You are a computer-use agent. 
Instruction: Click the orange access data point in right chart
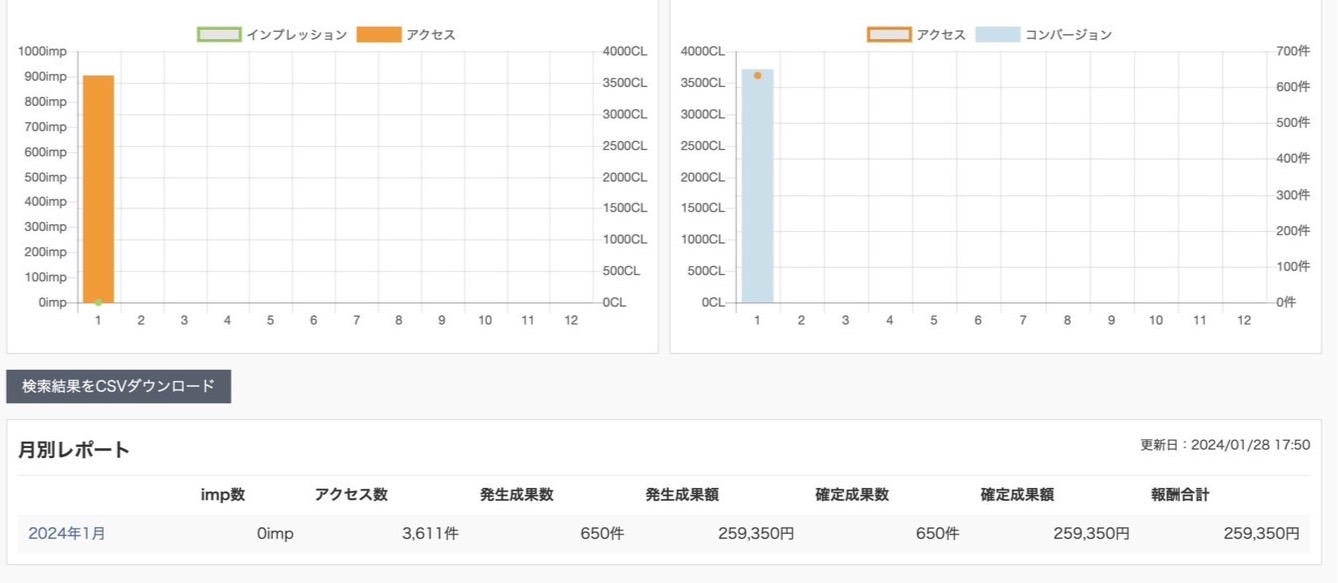(757, 76)
